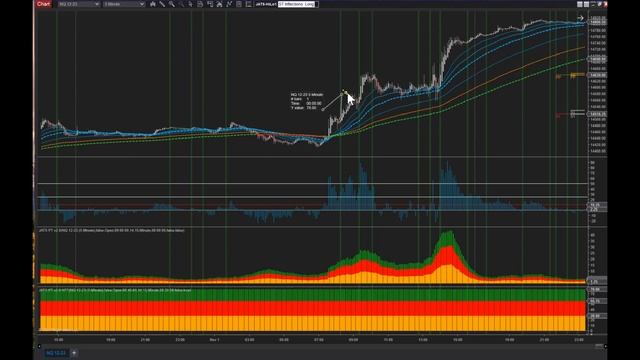Select the dimmed Zoom Out magnifier
Viewport: 640px width, 360px height.
click(x=181, y=4)
